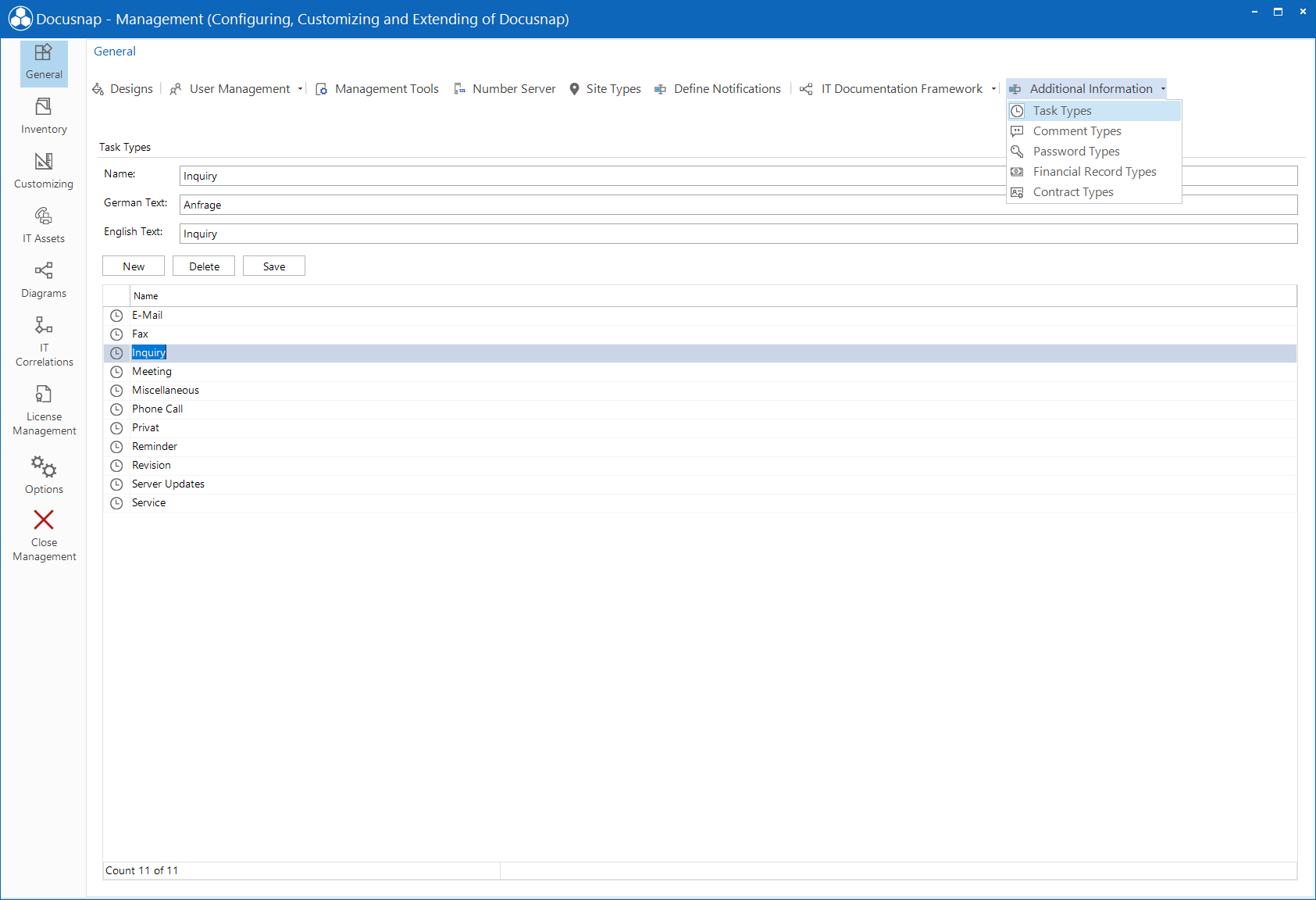Open the Diagrams sidebar section
The image size is (1316, 900).
coord(44,280)
